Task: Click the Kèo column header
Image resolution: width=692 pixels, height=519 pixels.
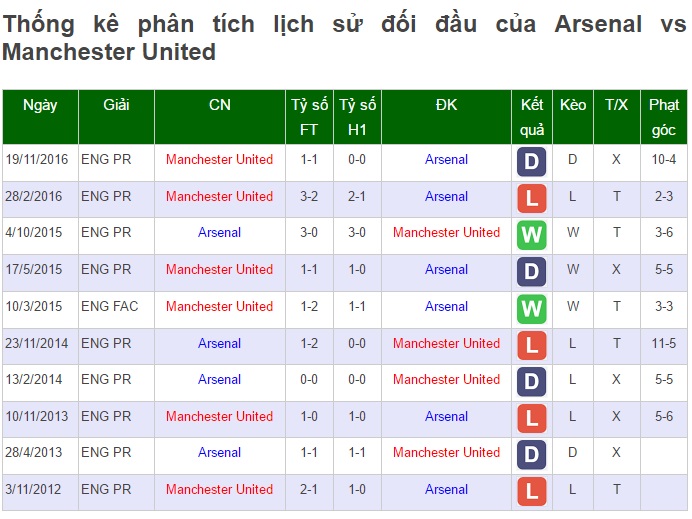Action: click(x=573, y=117)
